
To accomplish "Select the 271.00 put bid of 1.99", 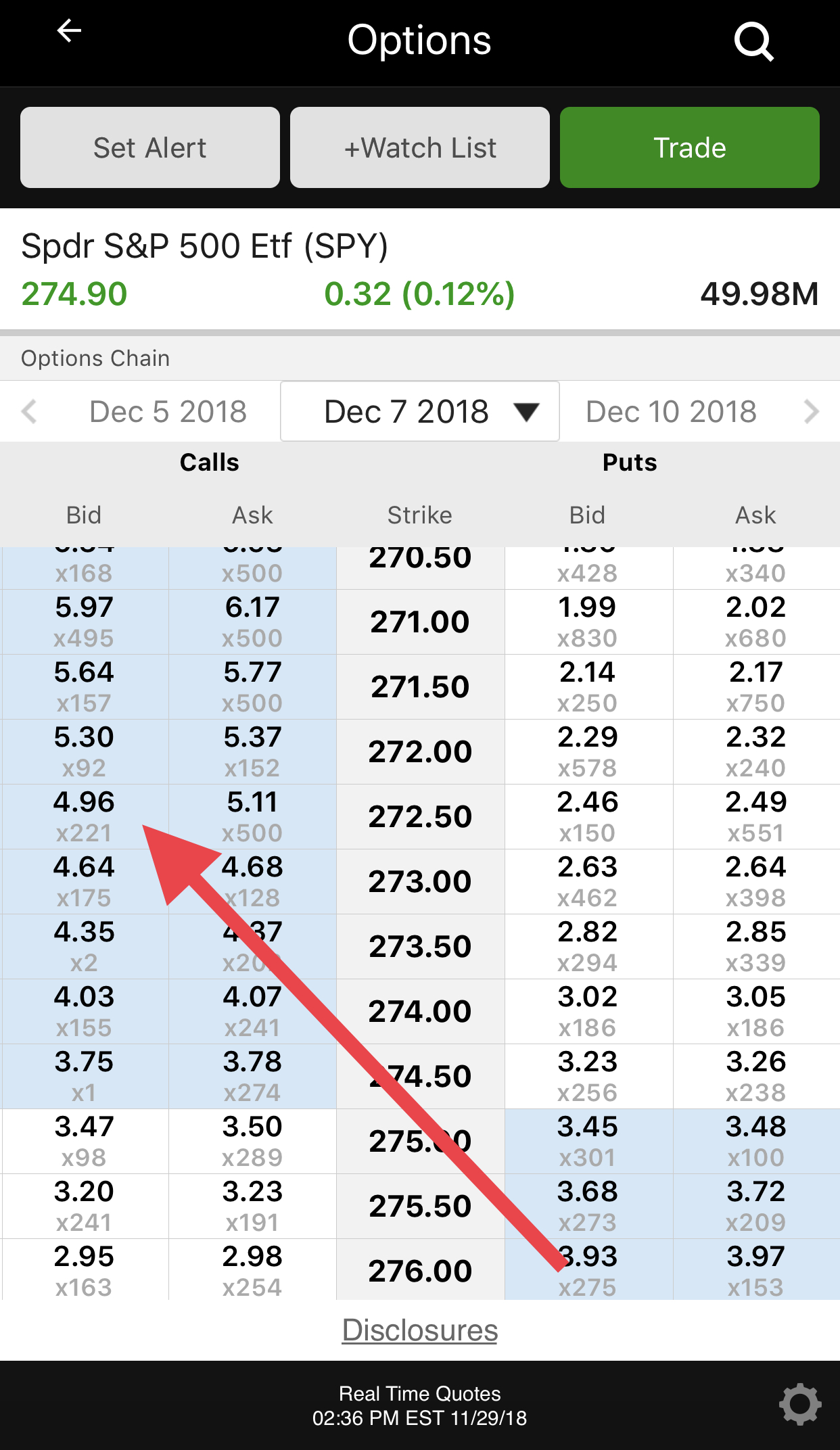I will tap(587, 622).
